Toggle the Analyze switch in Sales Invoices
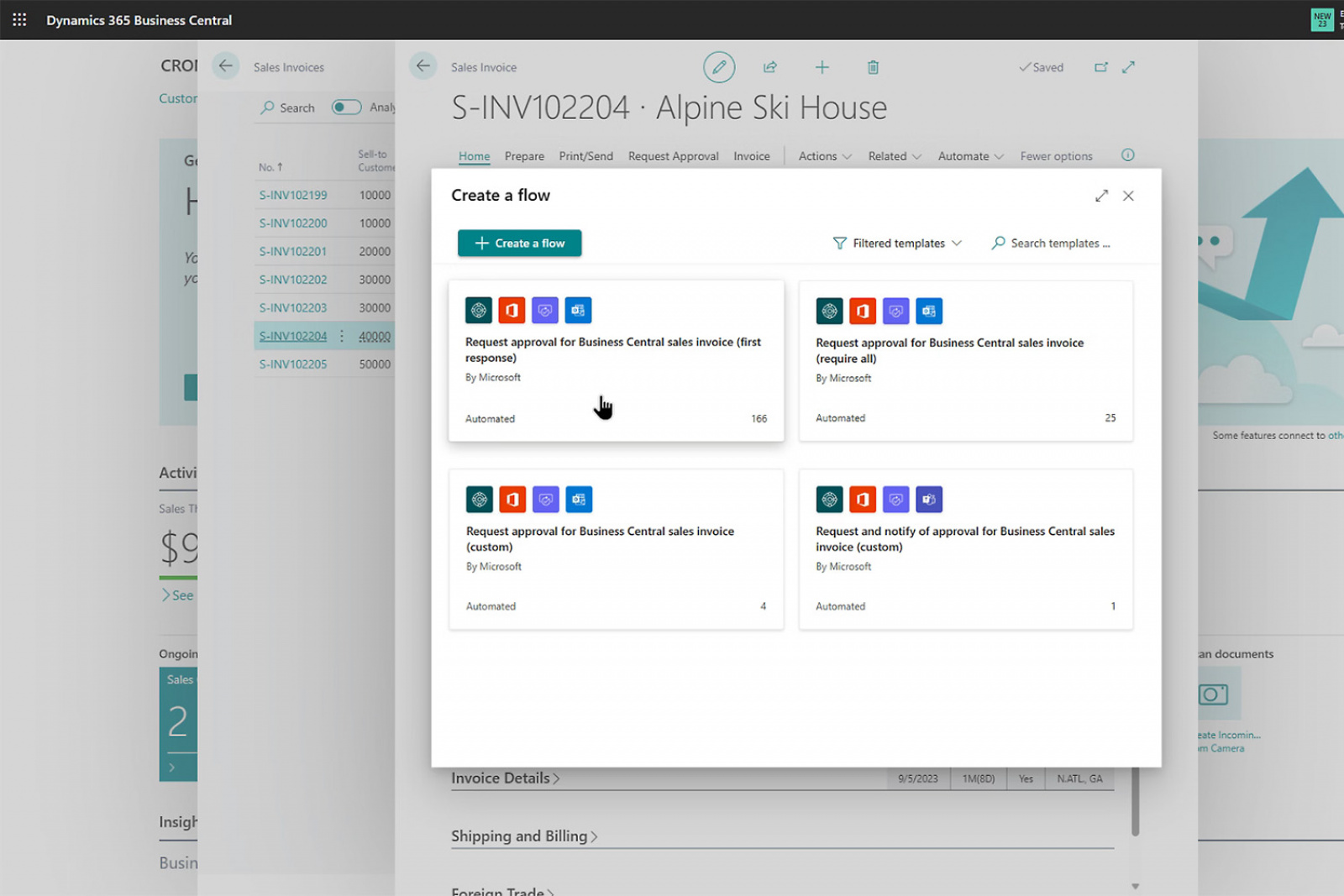This screenshot has width=1344, height=896. (346, 107)
